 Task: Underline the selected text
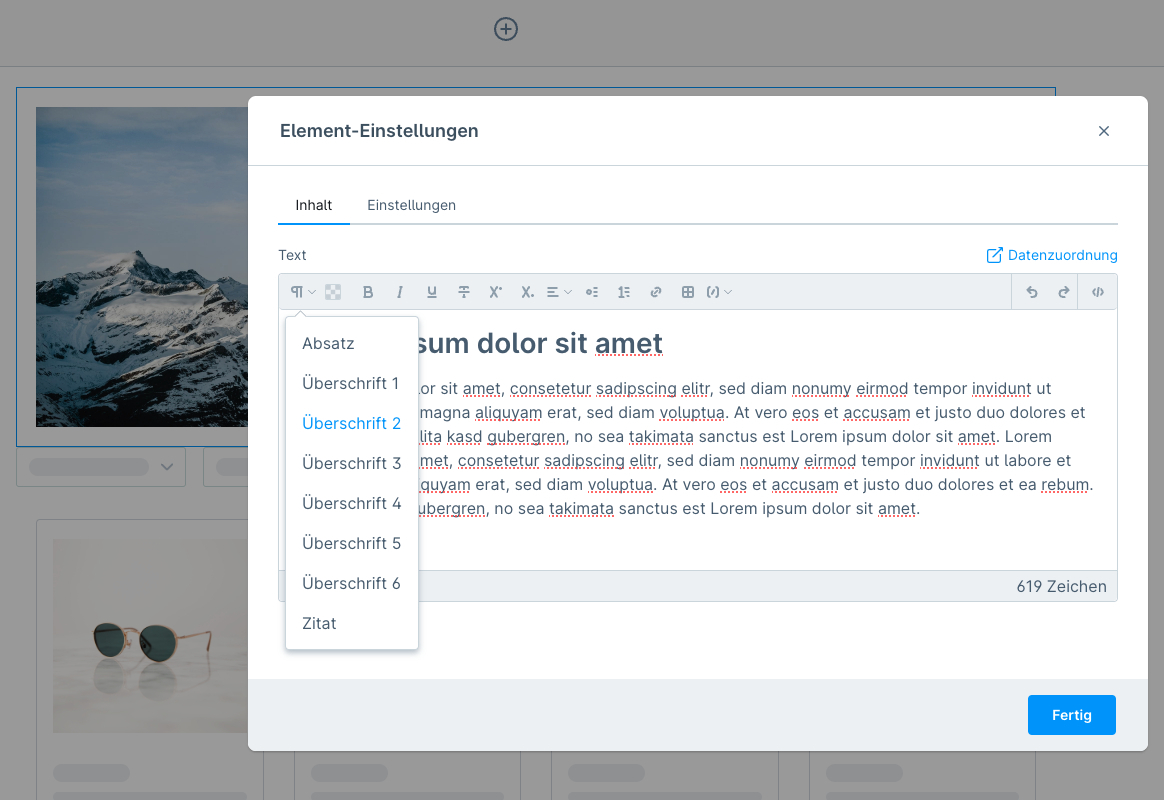(432, 292)
